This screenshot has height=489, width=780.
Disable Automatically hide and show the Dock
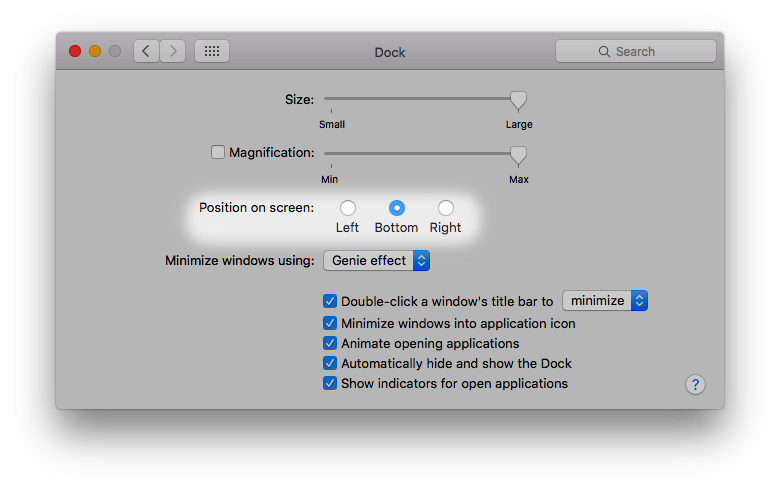pyautogui.click(x=330, y=363)
